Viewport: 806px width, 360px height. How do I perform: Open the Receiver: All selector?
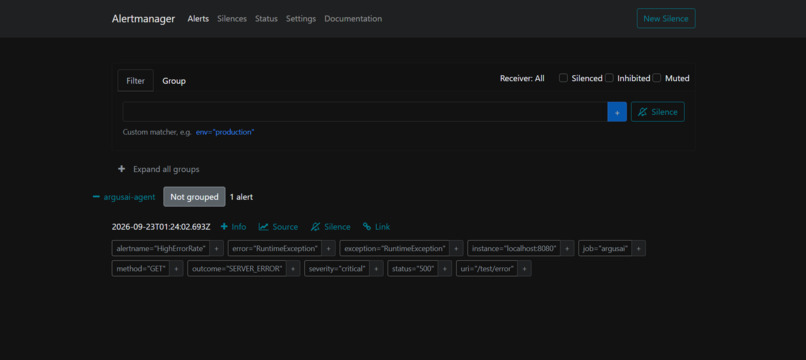point(522,78)
